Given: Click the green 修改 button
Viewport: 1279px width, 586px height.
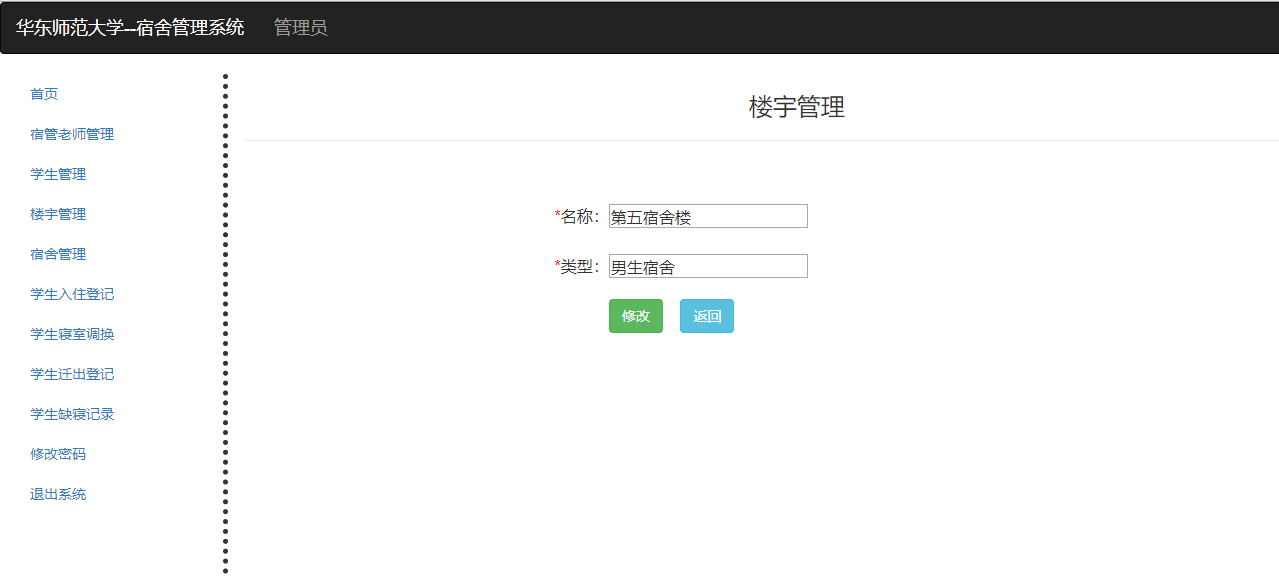Looking at the screenshot, I should point(636,316).
